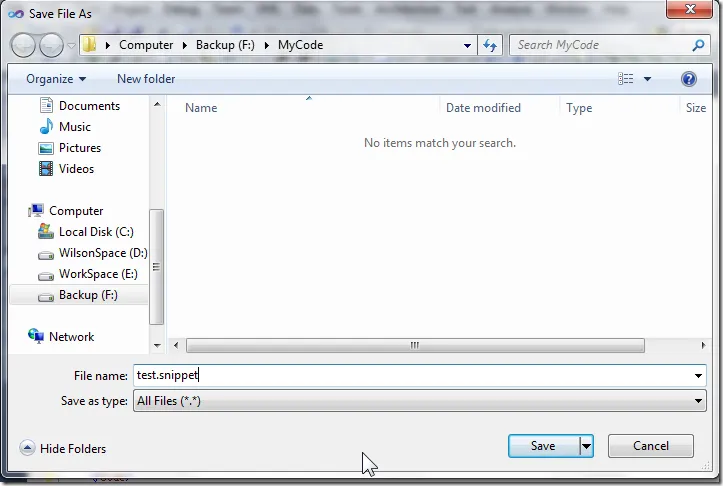Click file list horizontal scroll left arrow
Image resolution: width=723 pixels, height=486 pixels.
click(x=176, y=345)
